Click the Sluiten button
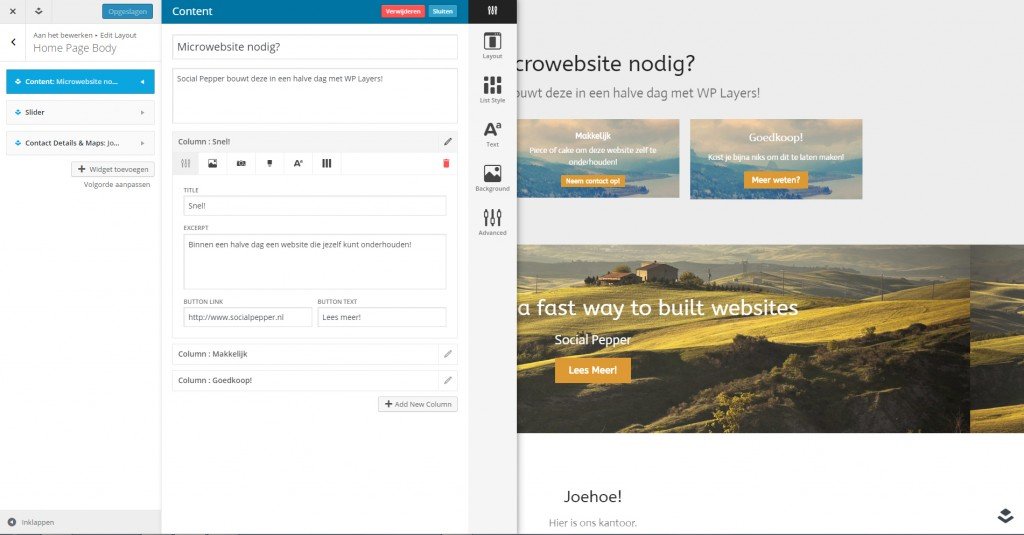Viewport: 1024px width, 535px height. [443, 11]
